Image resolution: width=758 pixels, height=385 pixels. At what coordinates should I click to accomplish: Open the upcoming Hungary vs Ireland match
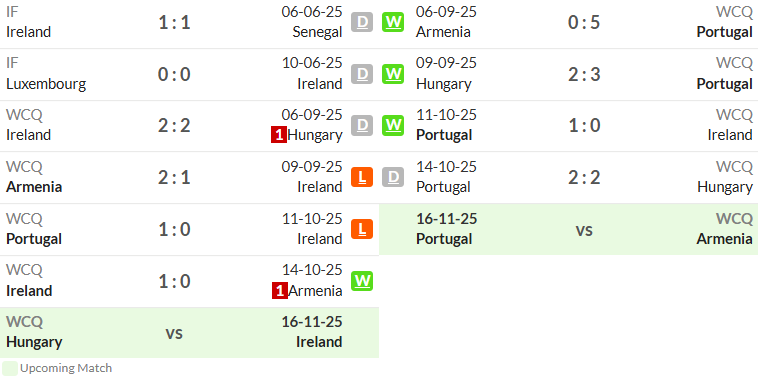point(190,333)
